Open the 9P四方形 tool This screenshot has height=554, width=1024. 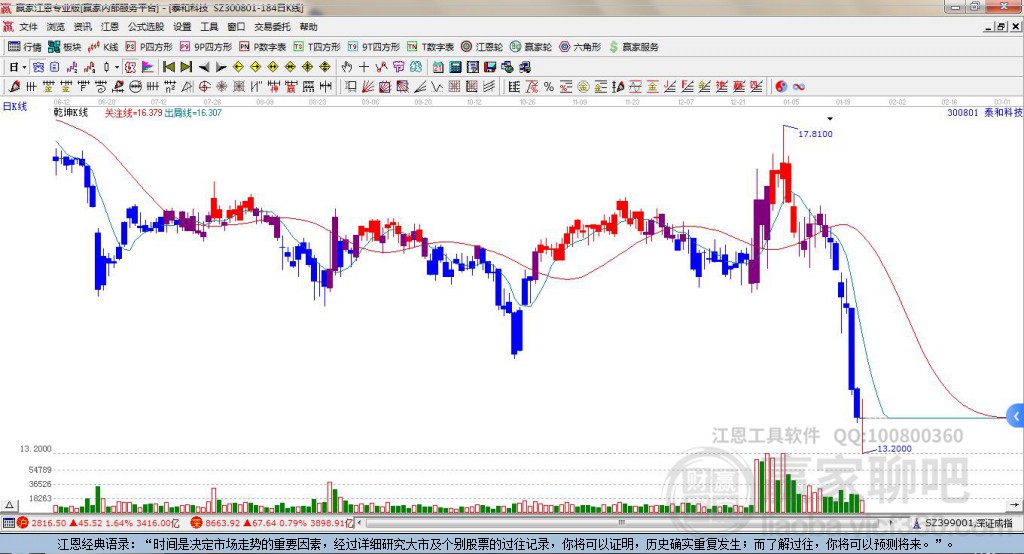pos(206,47)
